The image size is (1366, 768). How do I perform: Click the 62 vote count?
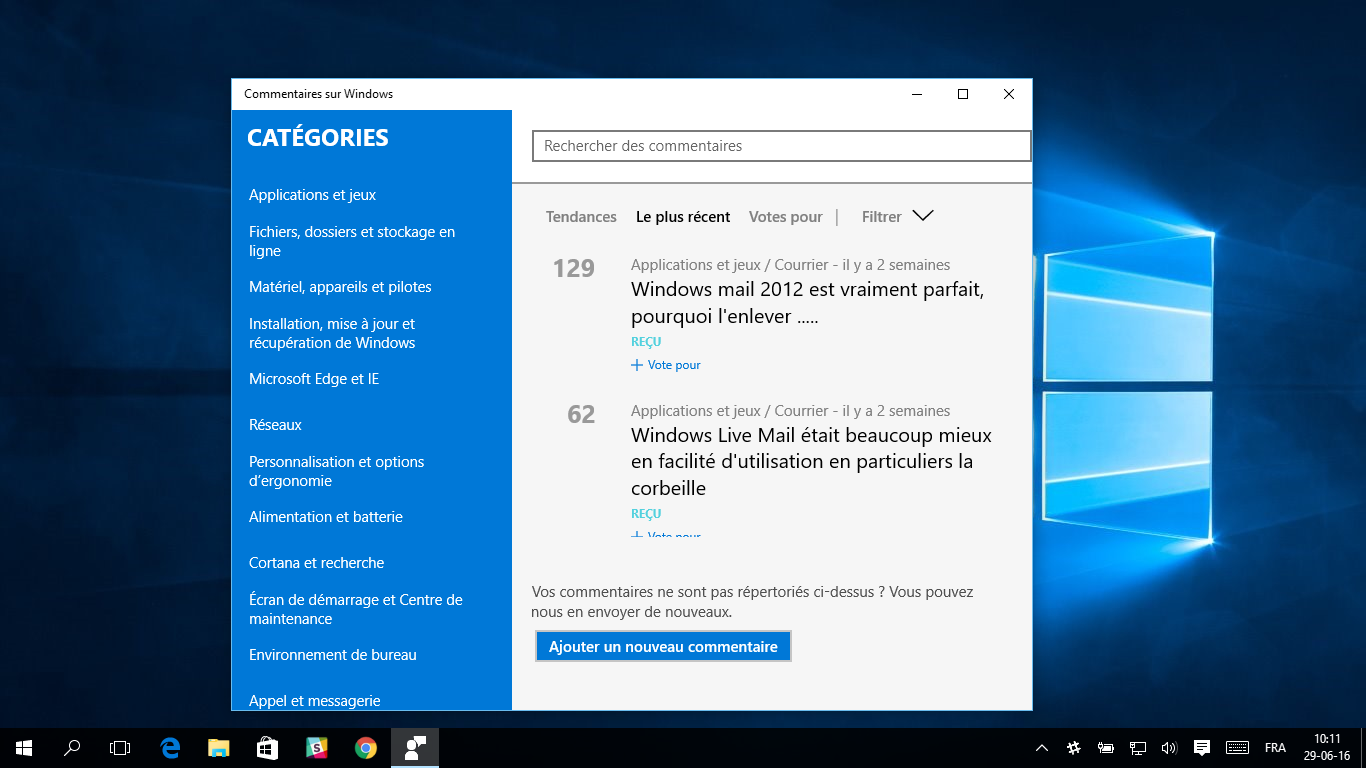(581, 414)
